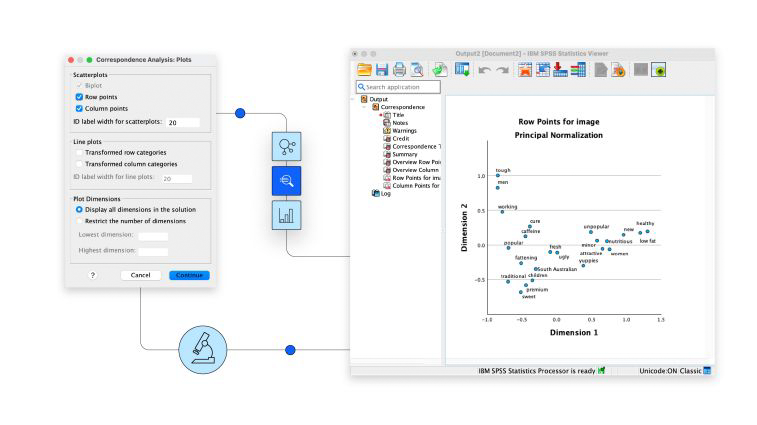The height and width of the screenshot is (425, 757).
Task: Select Credit in the outline tree
Action: 400,139
